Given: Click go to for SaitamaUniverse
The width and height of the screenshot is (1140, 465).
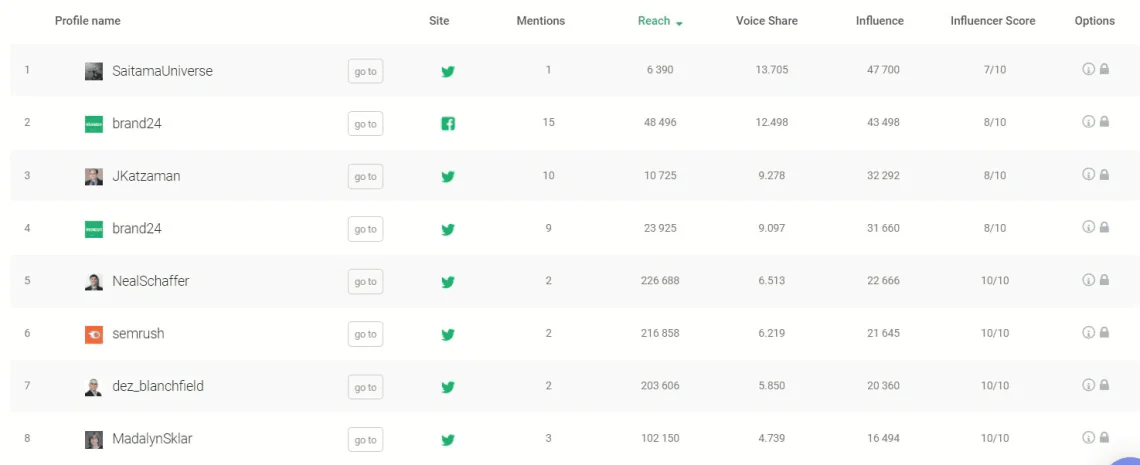Looking at the screenshot, I should [x=365, y=71].
